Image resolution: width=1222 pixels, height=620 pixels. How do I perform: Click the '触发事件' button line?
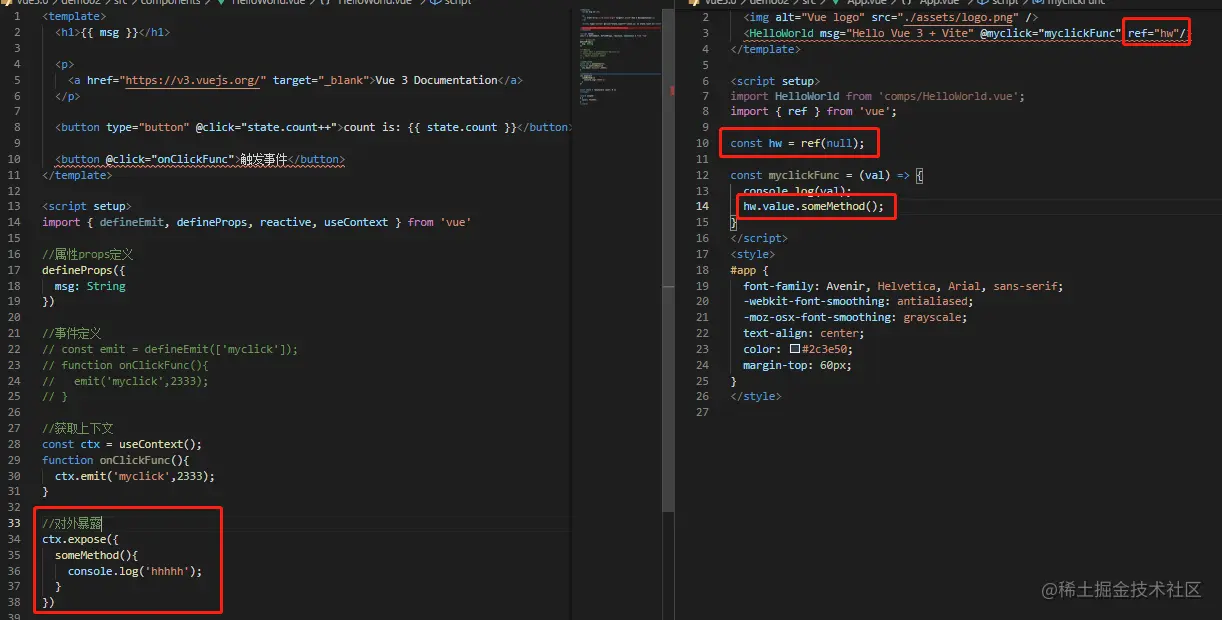pyautogui.click(x=200, y=159)
